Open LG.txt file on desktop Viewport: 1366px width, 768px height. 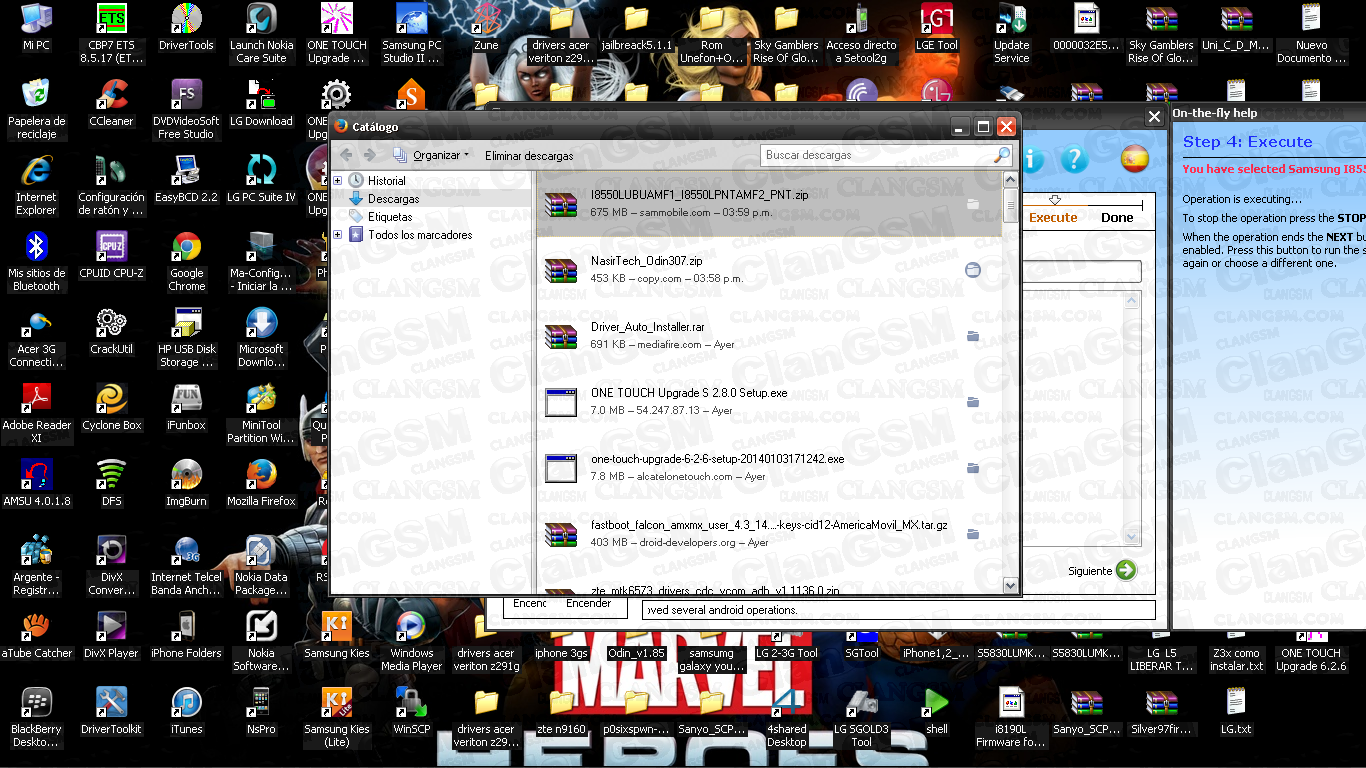tap(1236, 712)
